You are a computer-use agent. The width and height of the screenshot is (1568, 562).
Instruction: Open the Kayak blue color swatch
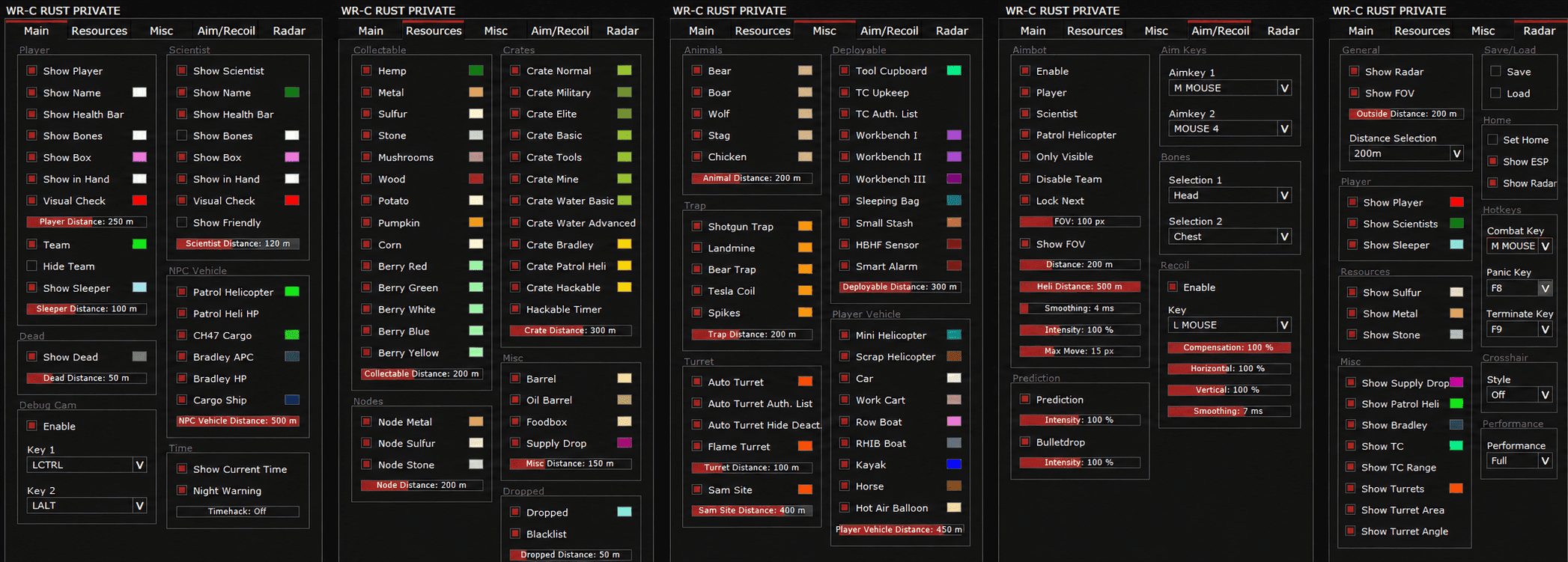point(954,464)
